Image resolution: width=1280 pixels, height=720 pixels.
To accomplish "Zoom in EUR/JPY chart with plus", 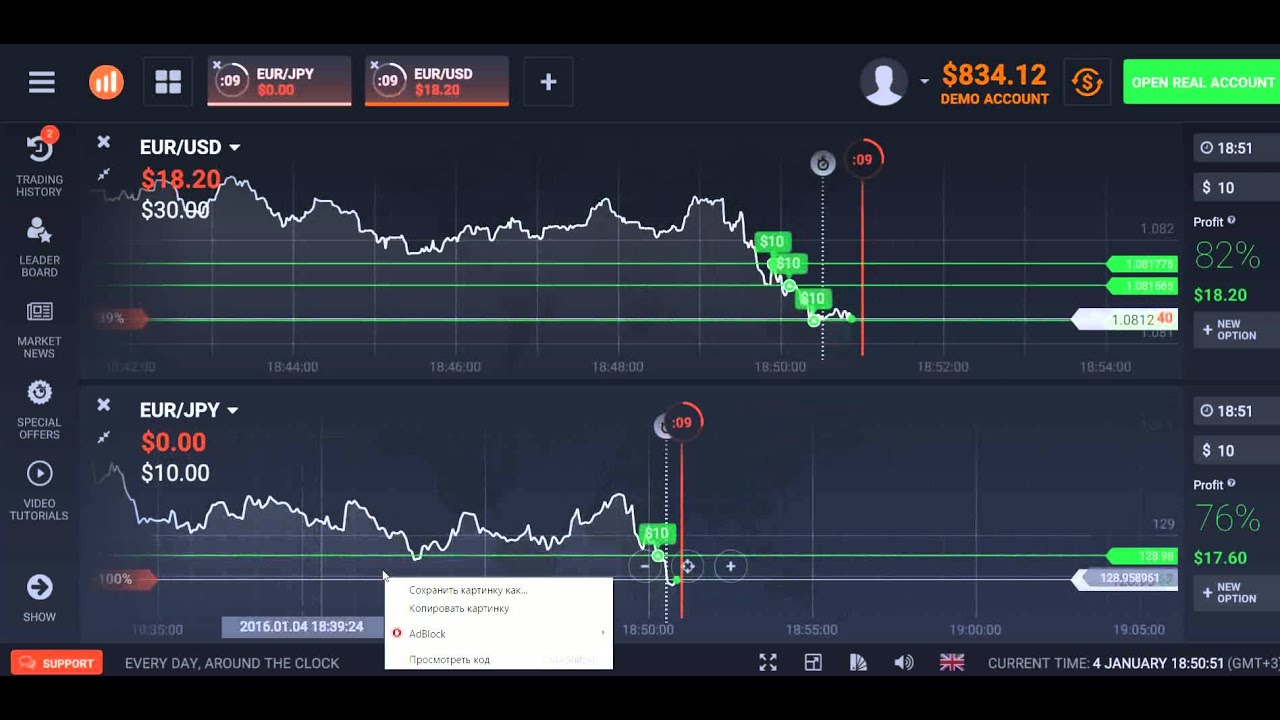I will point(730,566).
